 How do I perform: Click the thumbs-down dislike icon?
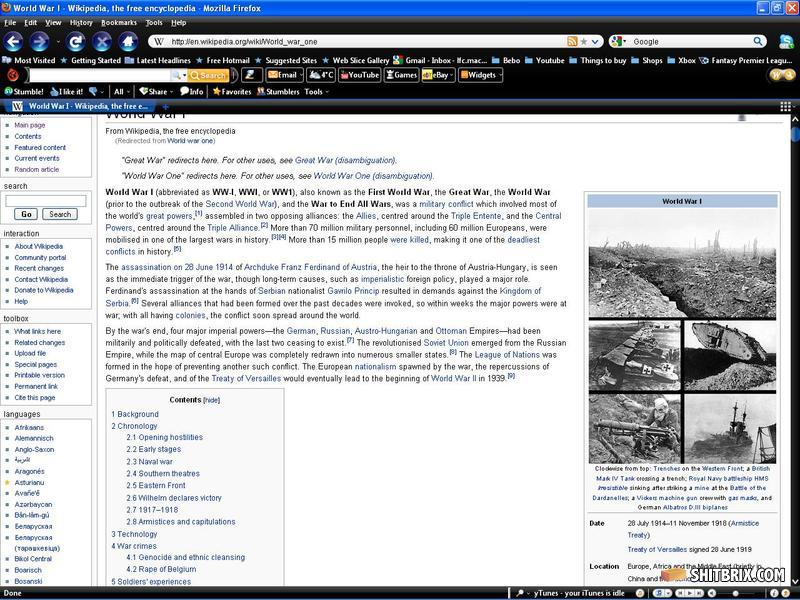(x=93, y=92)
